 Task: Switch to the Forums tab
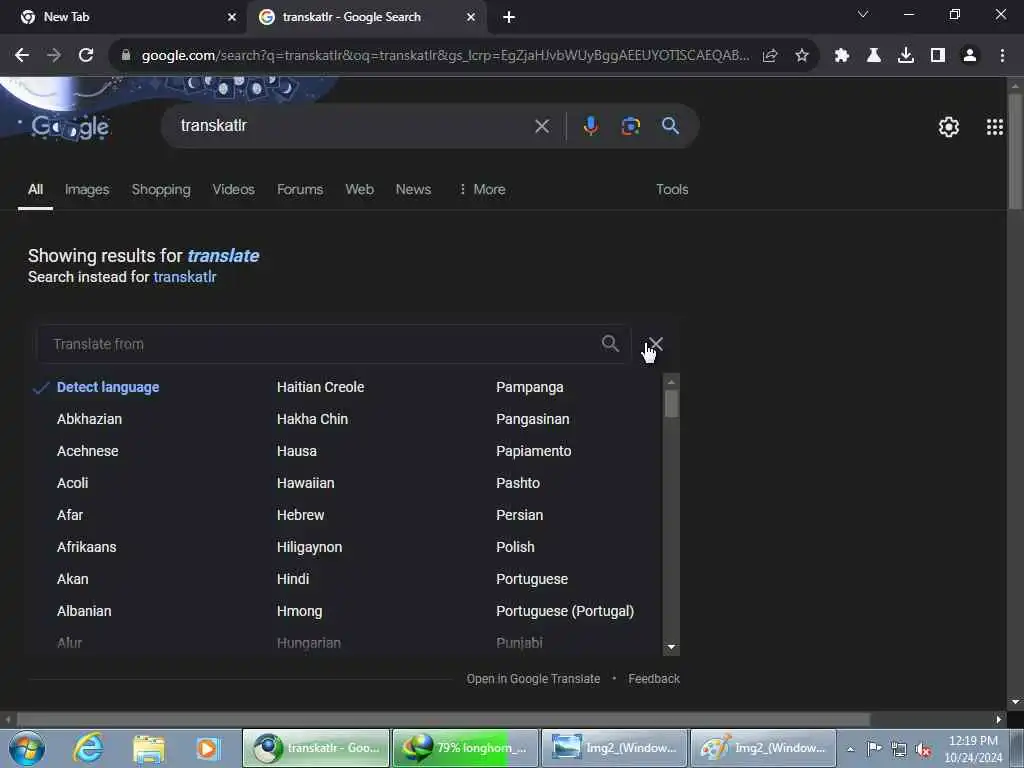300,189
